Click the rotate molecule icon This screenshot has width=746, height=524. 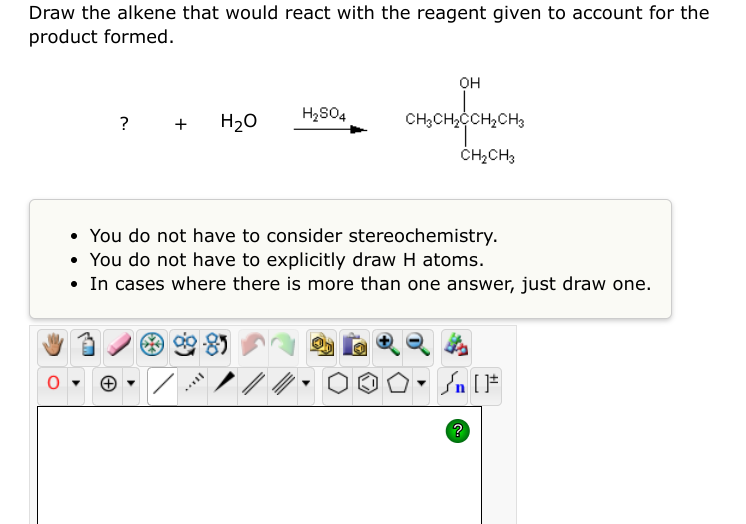[x=216, y=345]
